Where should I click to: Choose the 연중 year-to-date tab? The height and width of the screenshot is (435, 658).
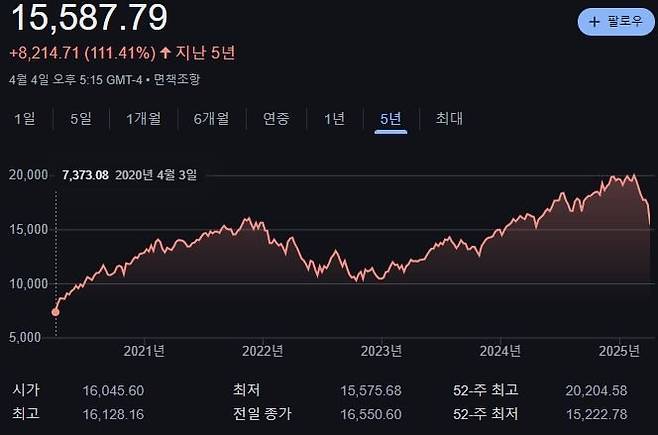pos(276,119)
